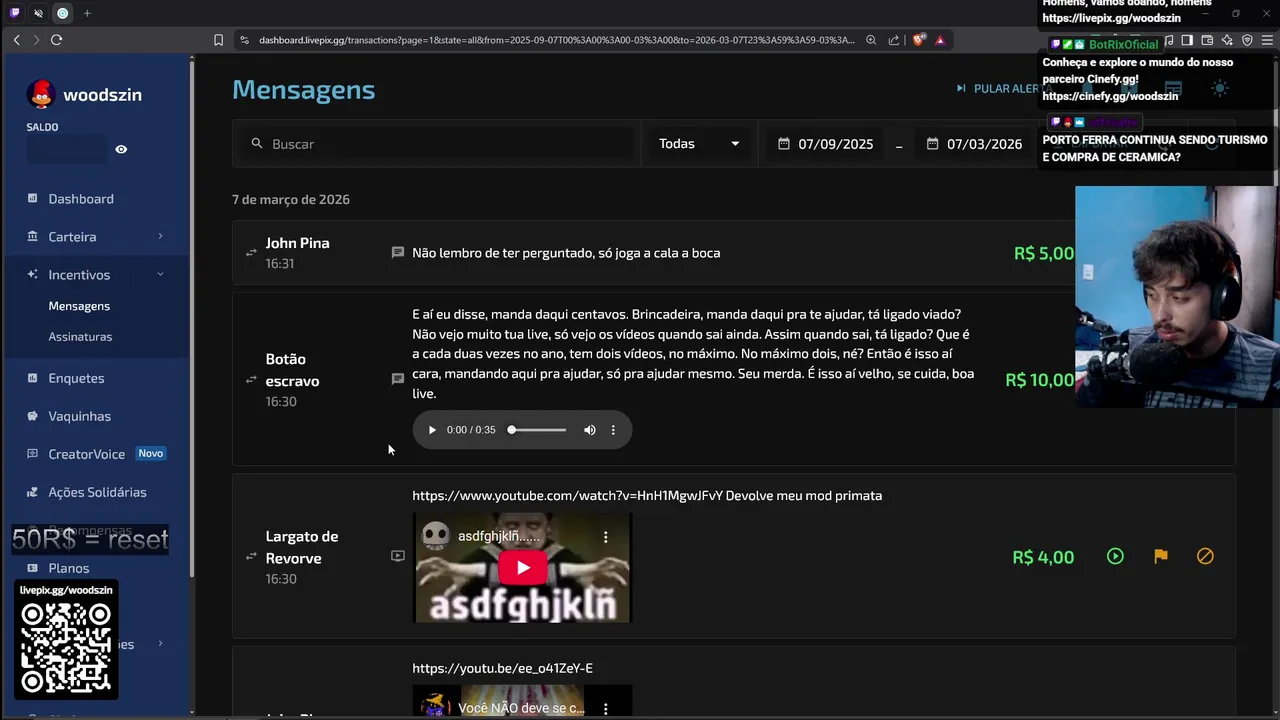1280x720 pixels.
Task: Click Largato de Revorve transfer arrows icon
Action: [x=251, y=556]
